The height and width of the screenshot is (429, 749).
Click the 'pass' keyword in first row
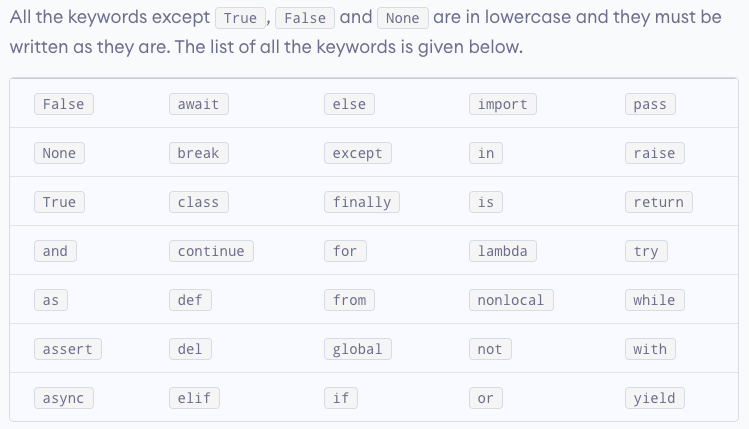click(650, 104)
